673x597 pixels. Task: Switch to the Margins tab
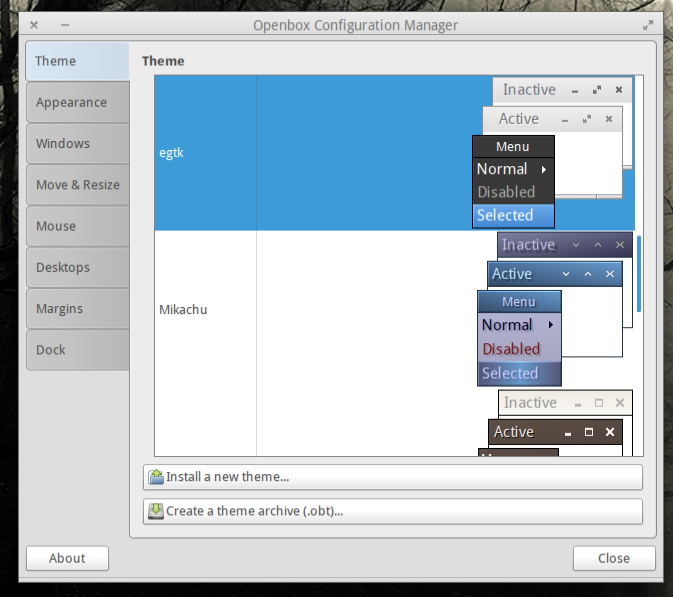tap(78, 308)
